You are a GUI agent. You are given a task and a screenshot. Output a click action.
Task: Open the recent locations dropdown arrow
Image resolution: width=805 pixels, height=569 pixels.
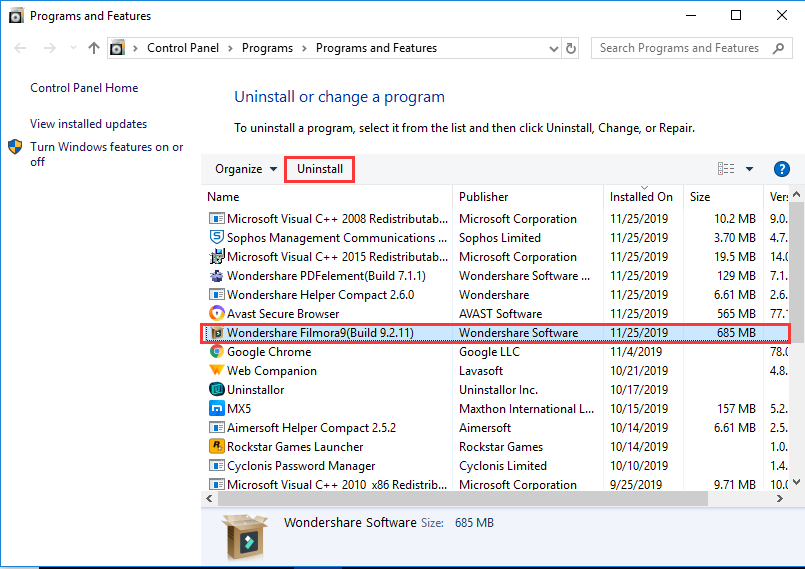click(73, 48)
